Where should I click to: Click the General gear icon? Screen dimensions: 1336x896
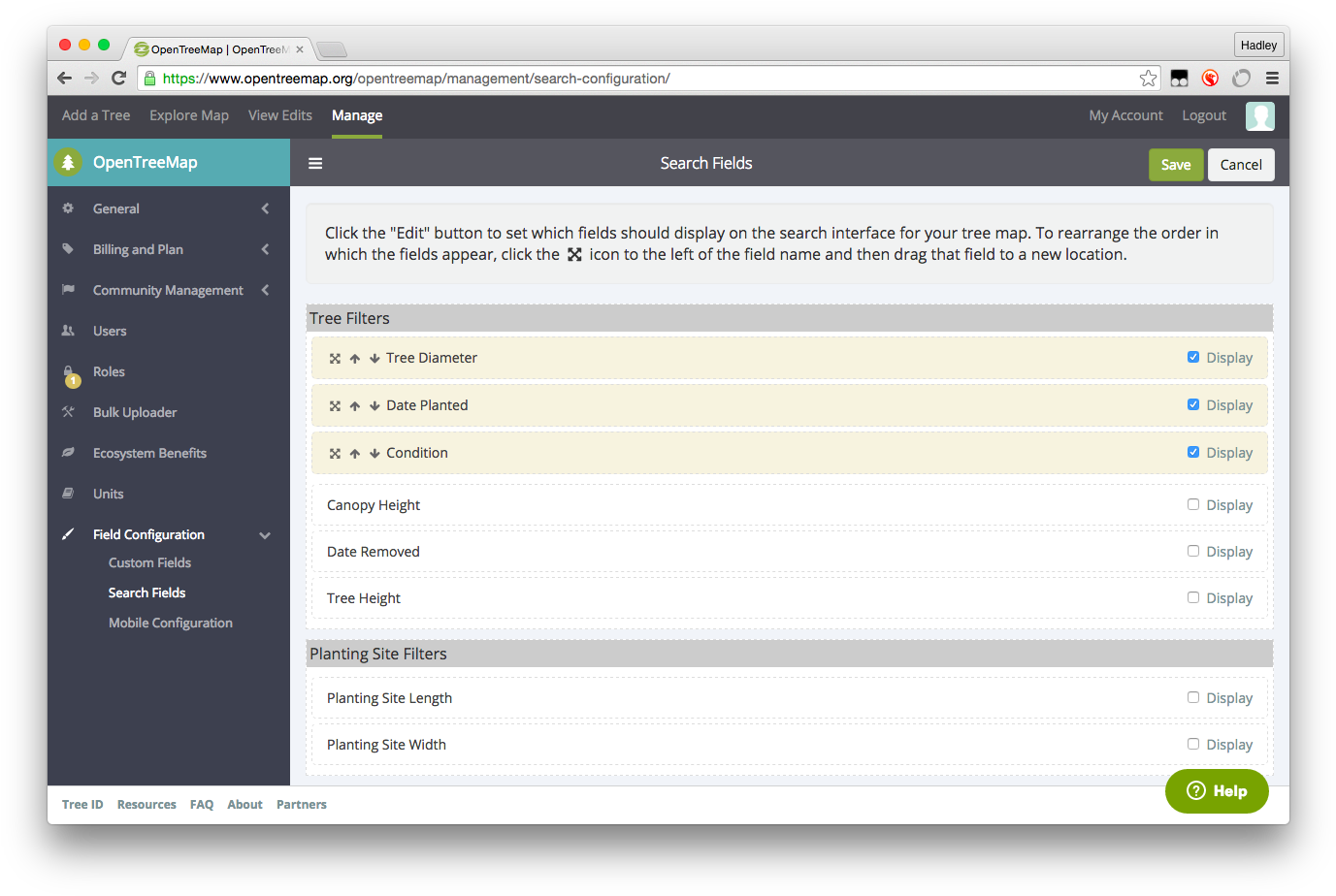pyautogui.click(x=68, y=208)
